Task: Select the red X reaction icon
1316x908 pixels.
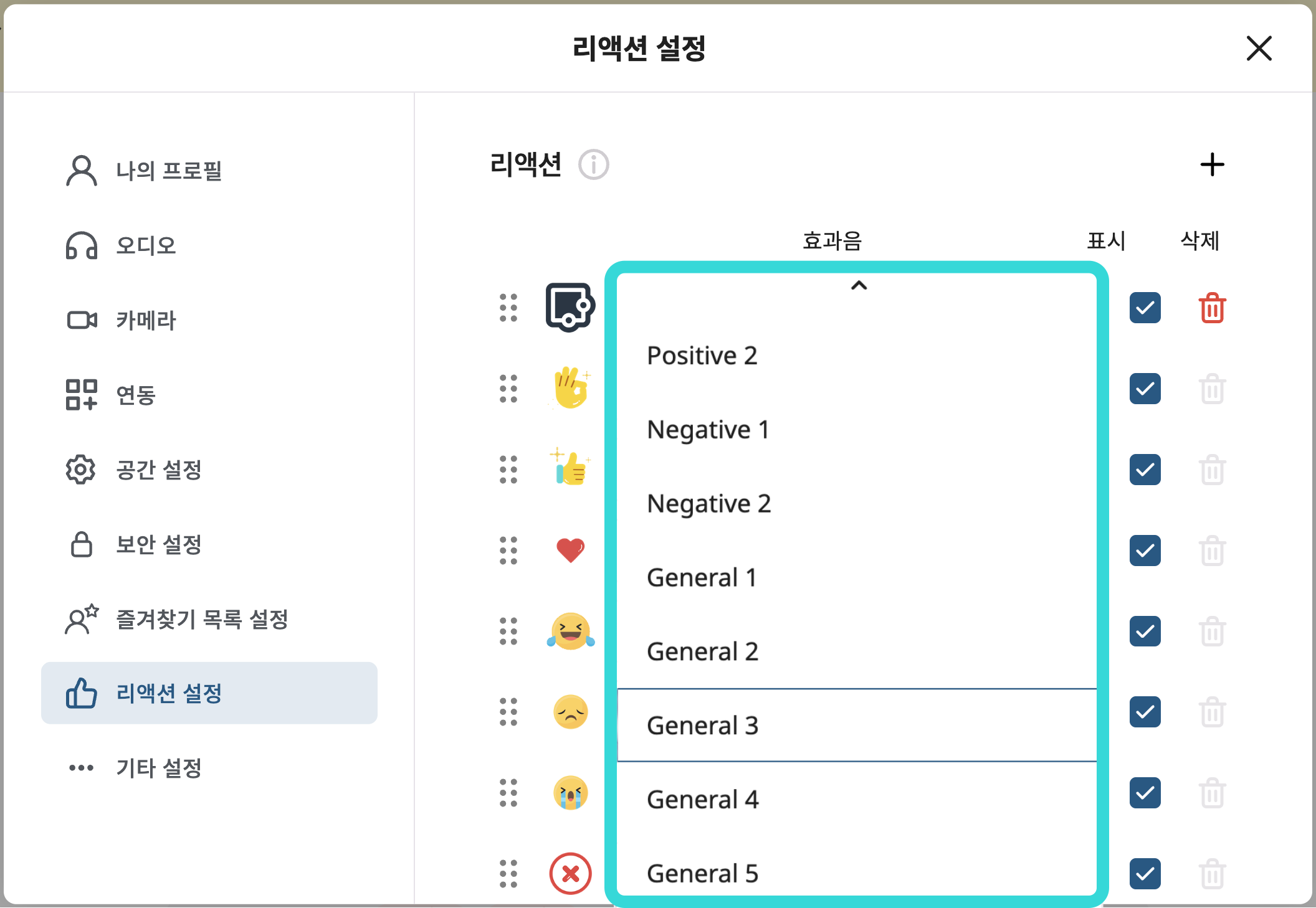Action: 570,874
